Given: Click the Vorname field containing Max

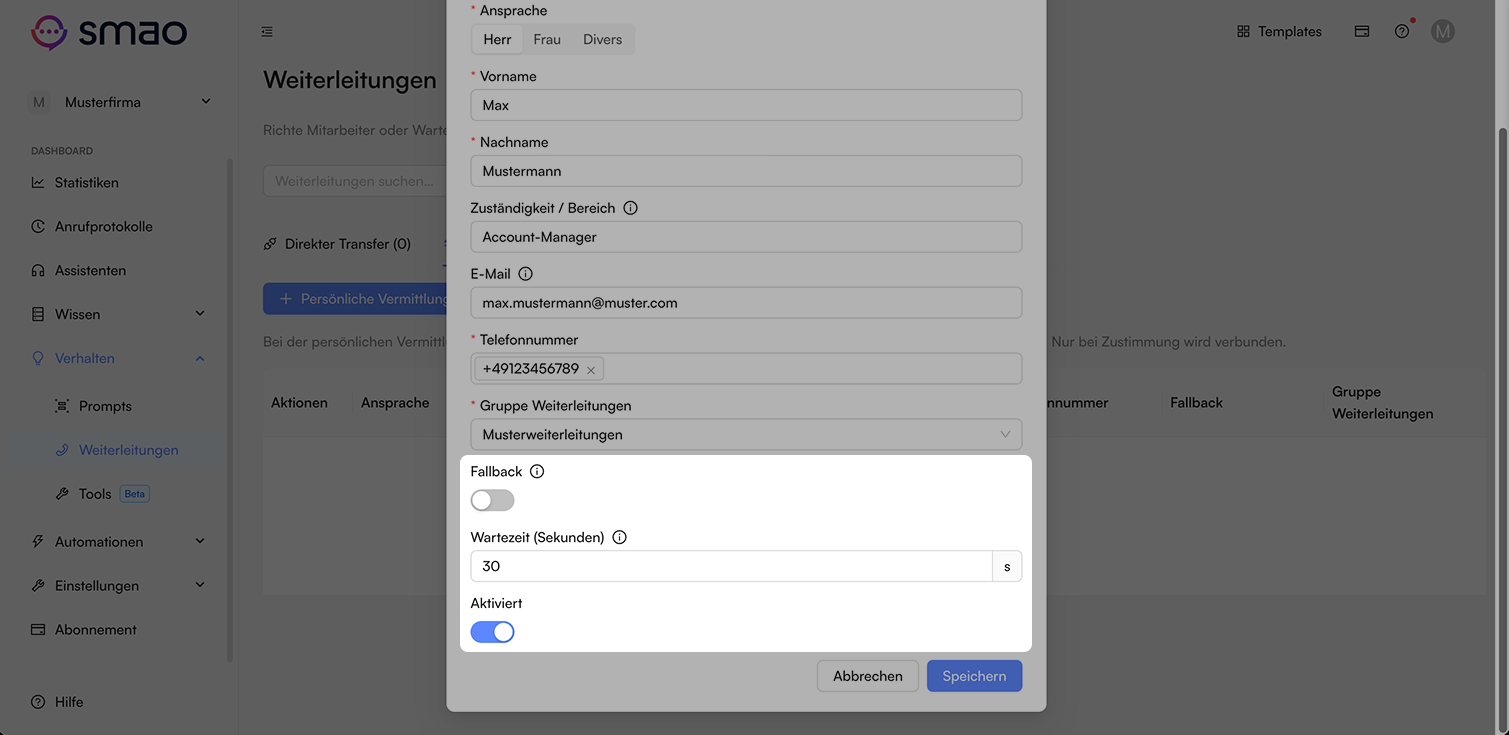Looking at the screenshot, I should [746, 105].
